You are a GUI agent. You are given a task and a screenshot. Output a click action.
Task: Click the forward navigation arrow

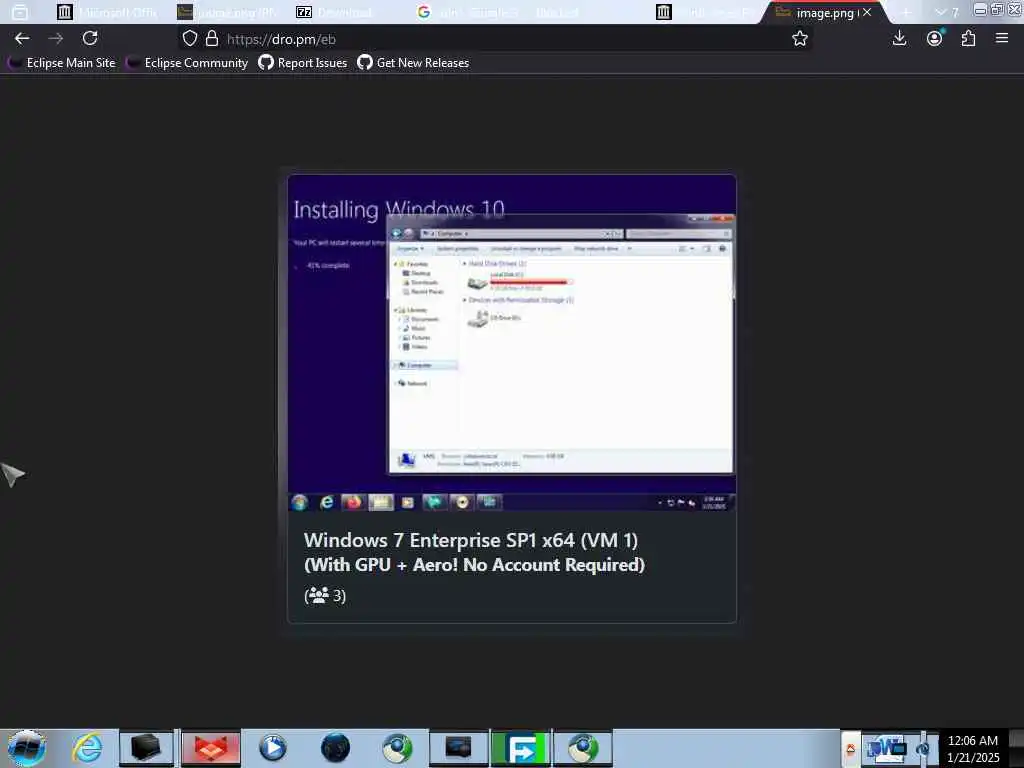coord(56,39)
